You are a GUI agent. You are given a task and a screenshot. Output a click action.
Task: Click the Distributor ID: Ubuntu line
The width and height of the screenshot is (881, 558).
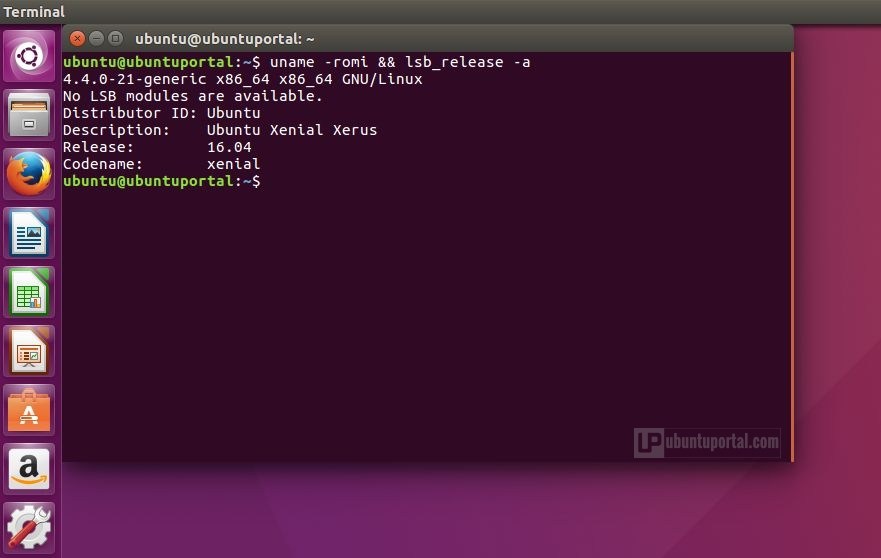point(162,113)
